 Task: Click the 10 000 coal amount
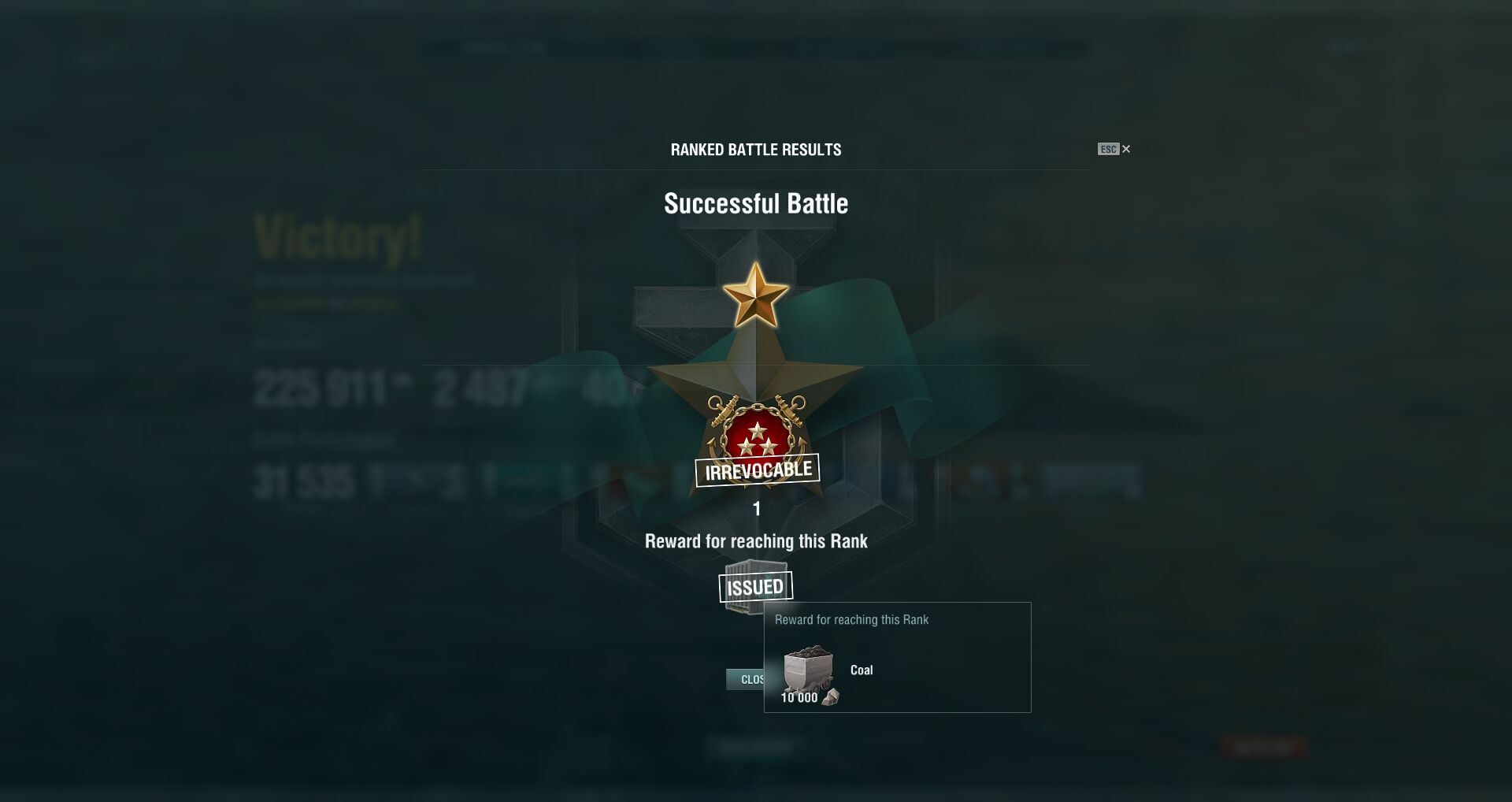click(799, 698)
